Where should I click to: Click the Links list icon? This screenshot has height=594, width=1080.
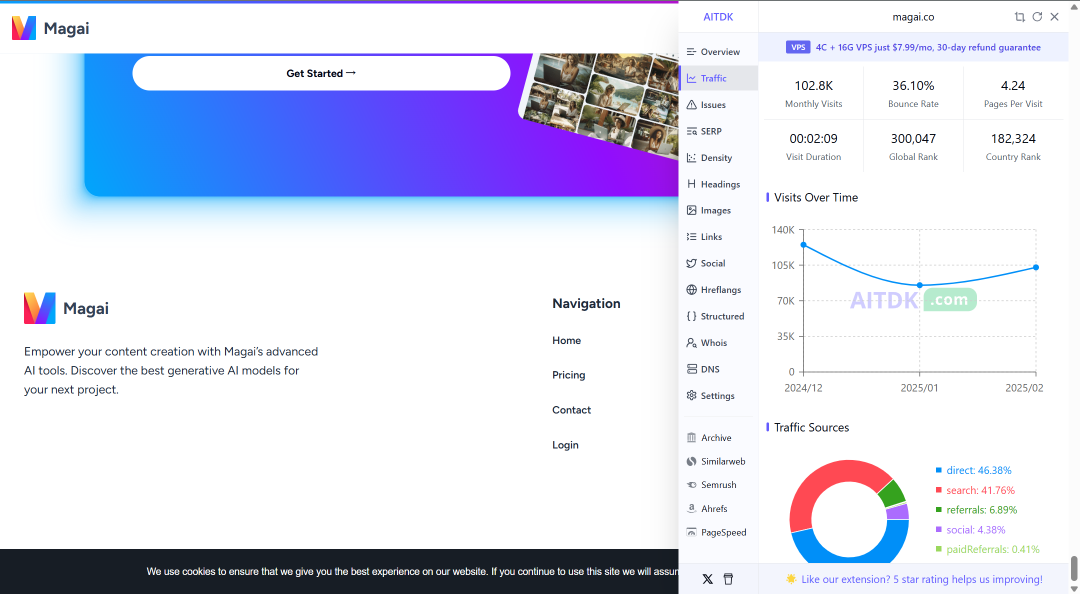(692, 236)
